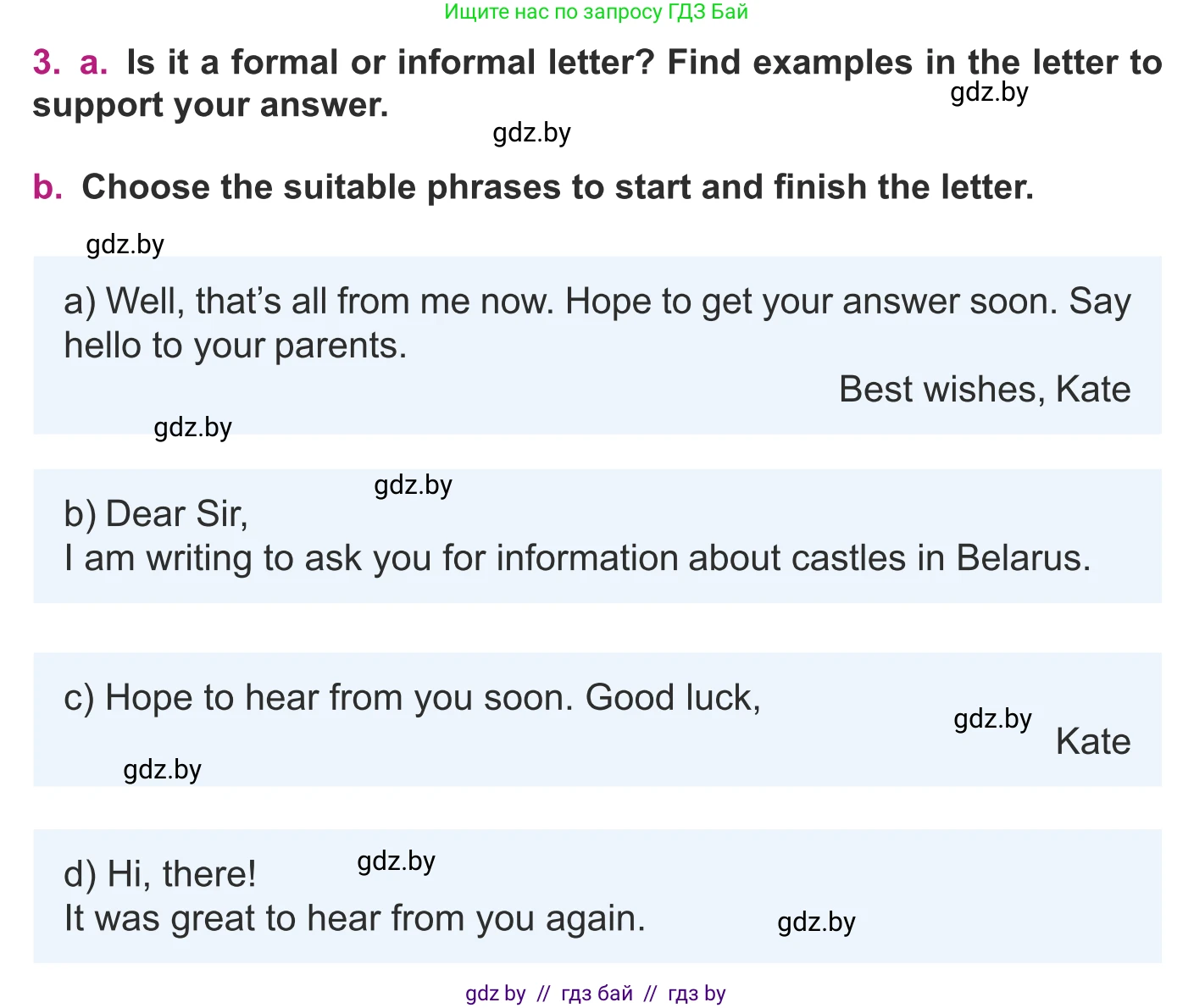
Task: Click the footer "гдз бай" text
Action: point(597,994)
